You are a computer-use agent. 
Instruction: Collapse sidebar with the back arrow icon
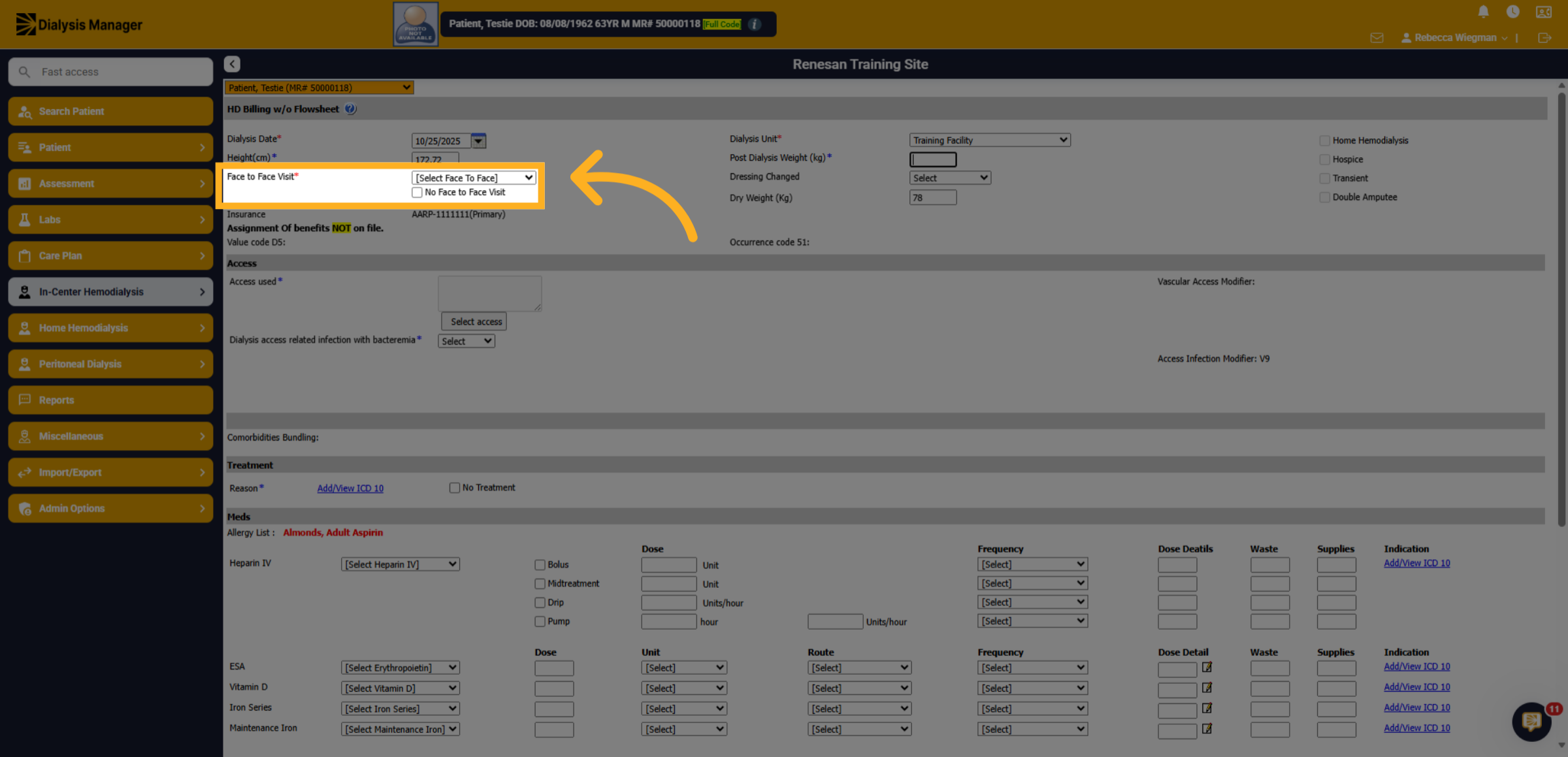232,64
